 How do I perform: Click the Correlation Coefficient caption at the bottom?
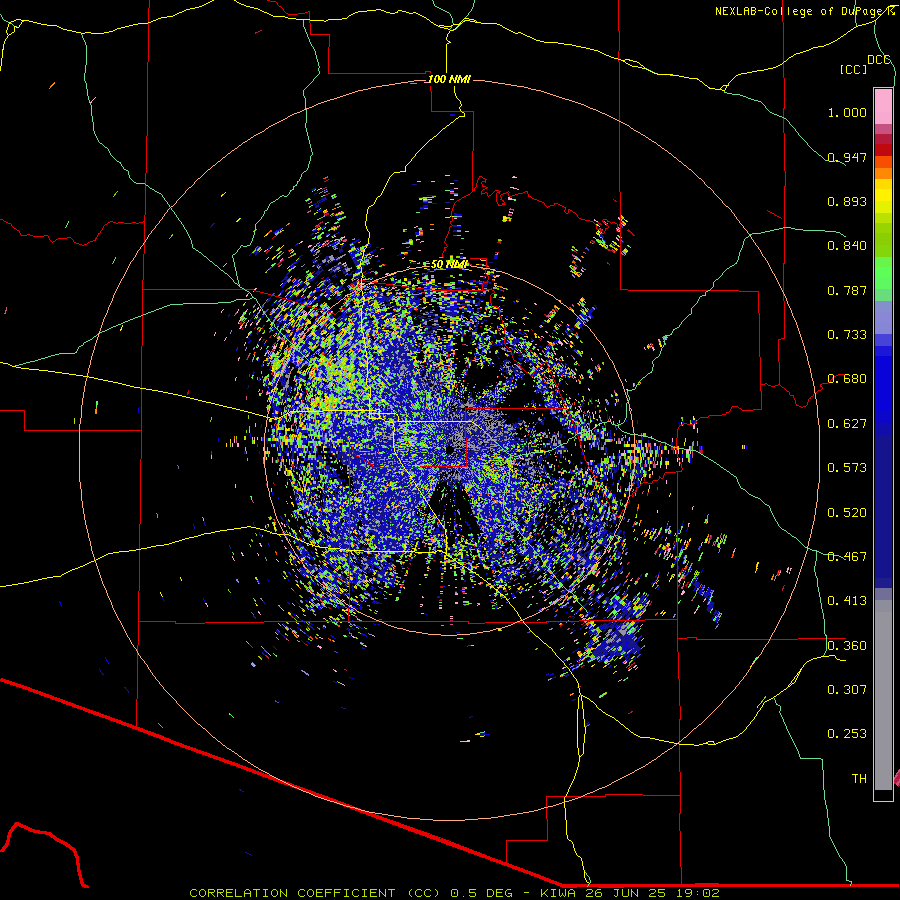[x=454, y=893]
